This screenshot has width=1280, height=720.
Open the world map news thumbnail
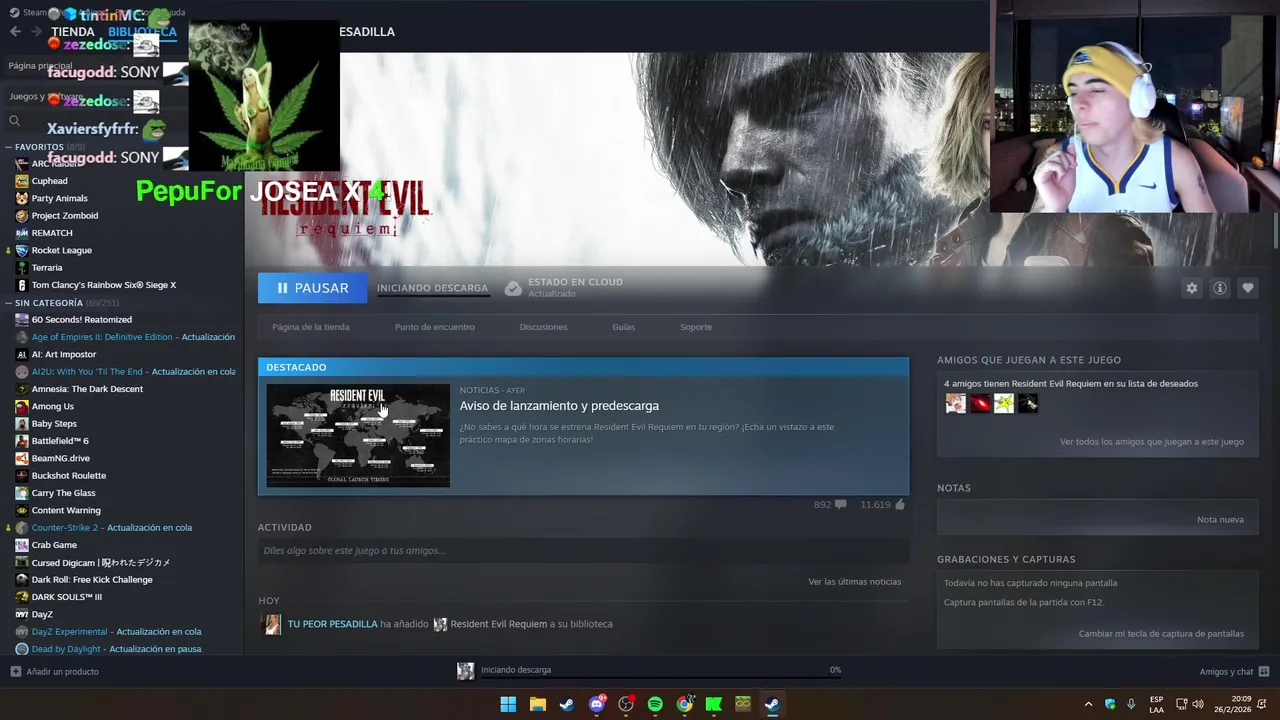358,435
